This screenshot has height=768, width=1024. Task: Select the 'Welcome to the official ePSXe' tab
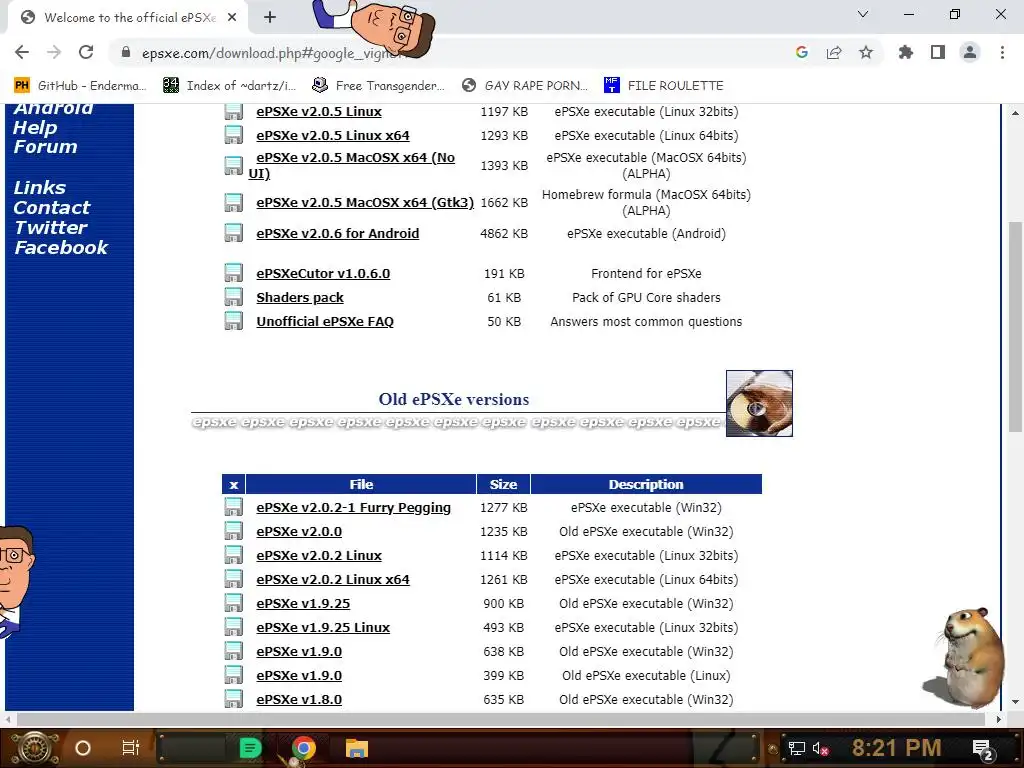(x=128, y=18)
